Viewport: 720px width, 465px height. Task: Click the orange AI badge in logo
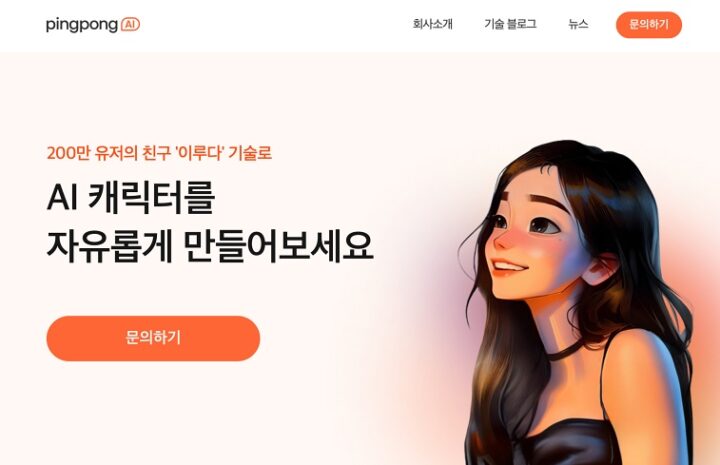pyautogui.click(x=130, y=24)
